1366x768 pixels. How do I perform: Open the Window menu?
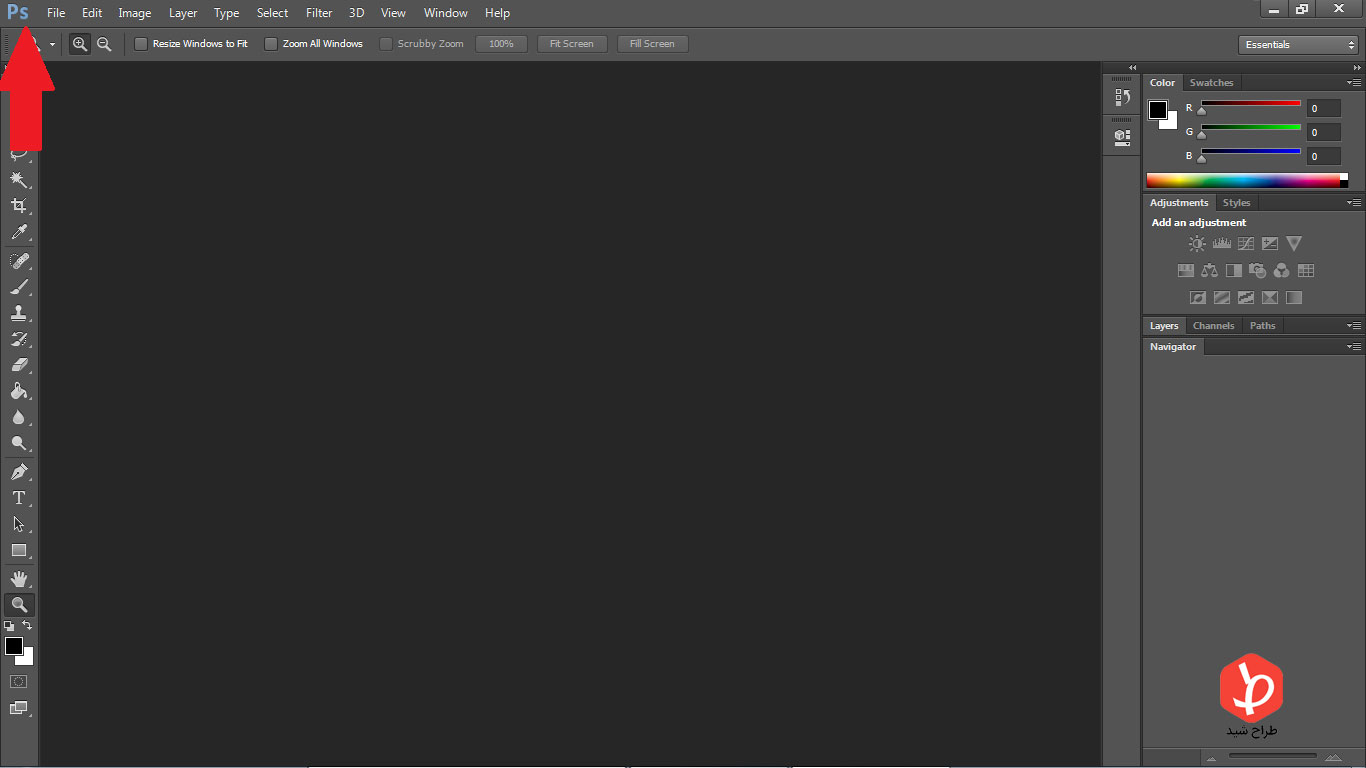pyautogui.click(x=446, y=13)
